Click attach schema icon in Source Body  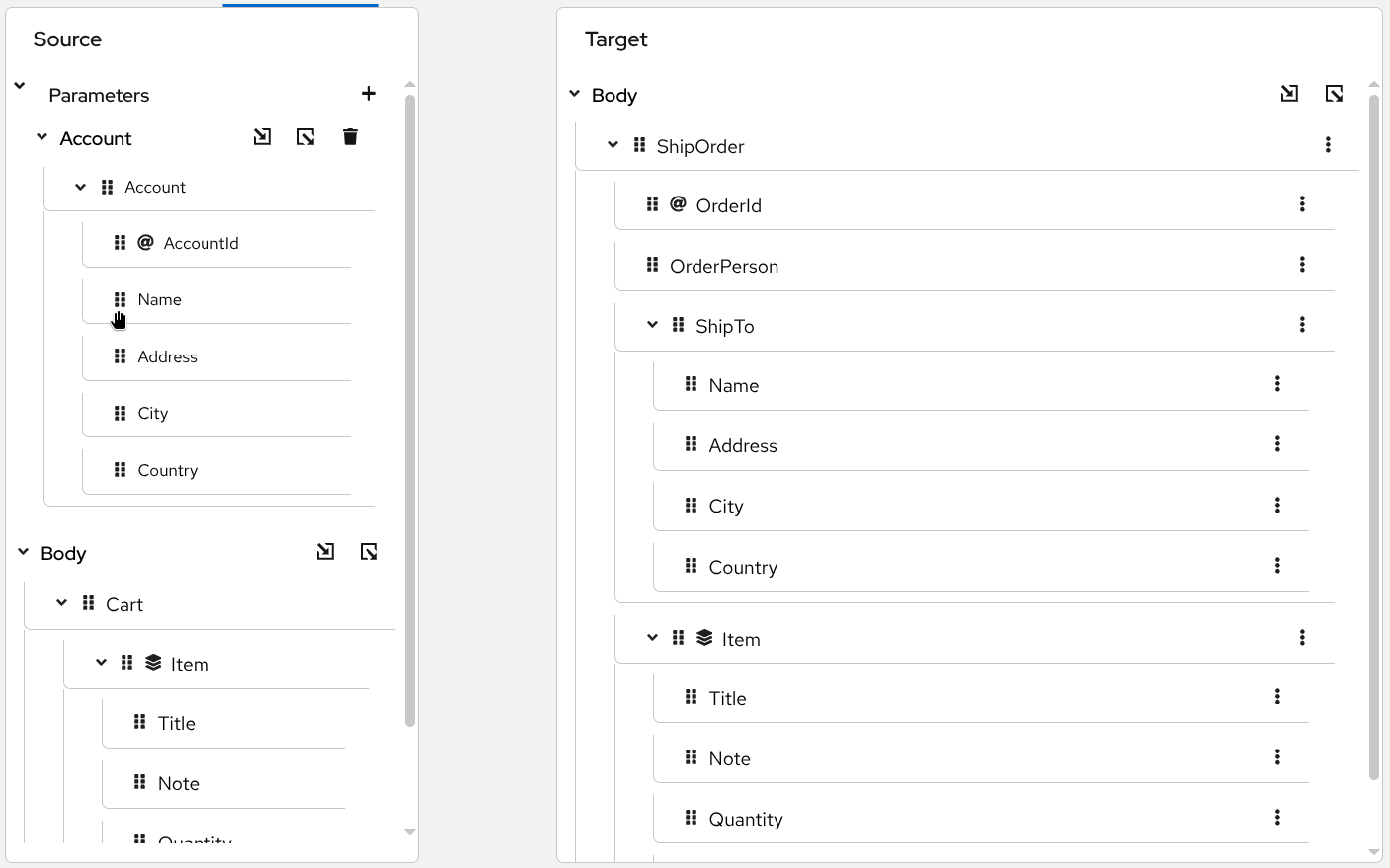point(325,552)
